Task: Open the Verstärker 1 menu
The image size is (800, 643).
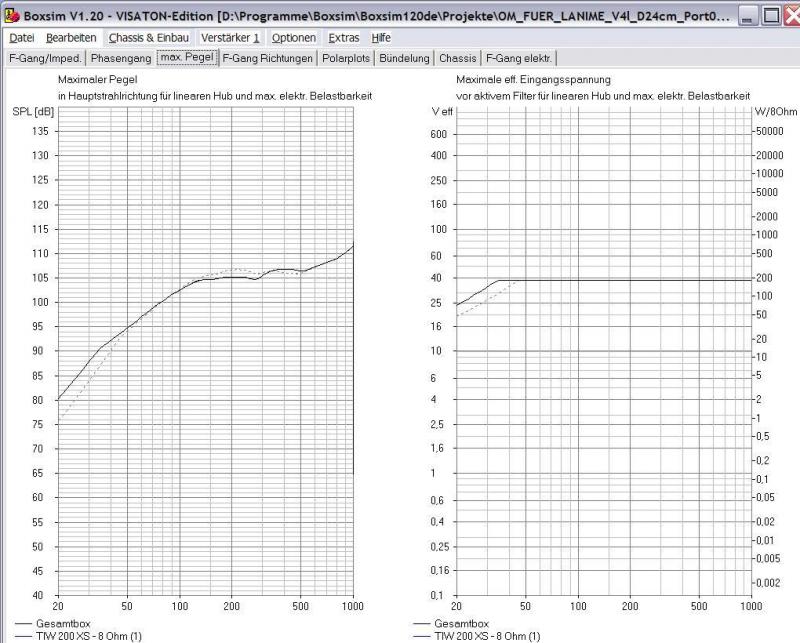Action: 230,38
